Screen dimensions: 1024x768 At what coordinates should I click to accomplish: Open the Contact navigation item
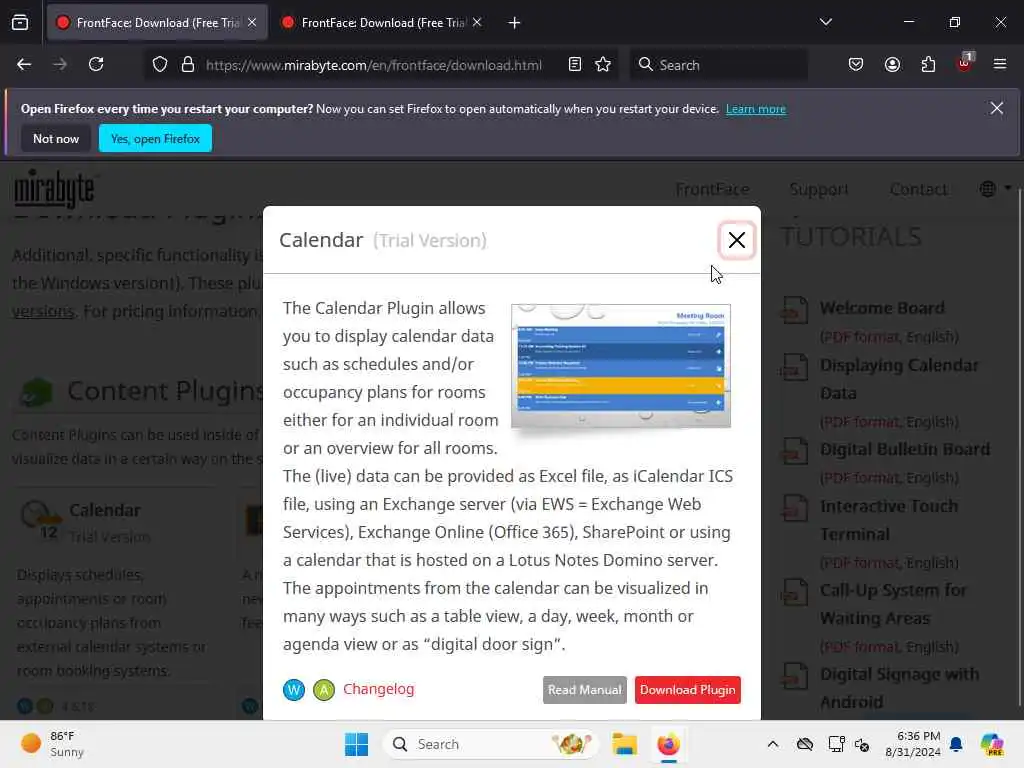tap(918, 189)
